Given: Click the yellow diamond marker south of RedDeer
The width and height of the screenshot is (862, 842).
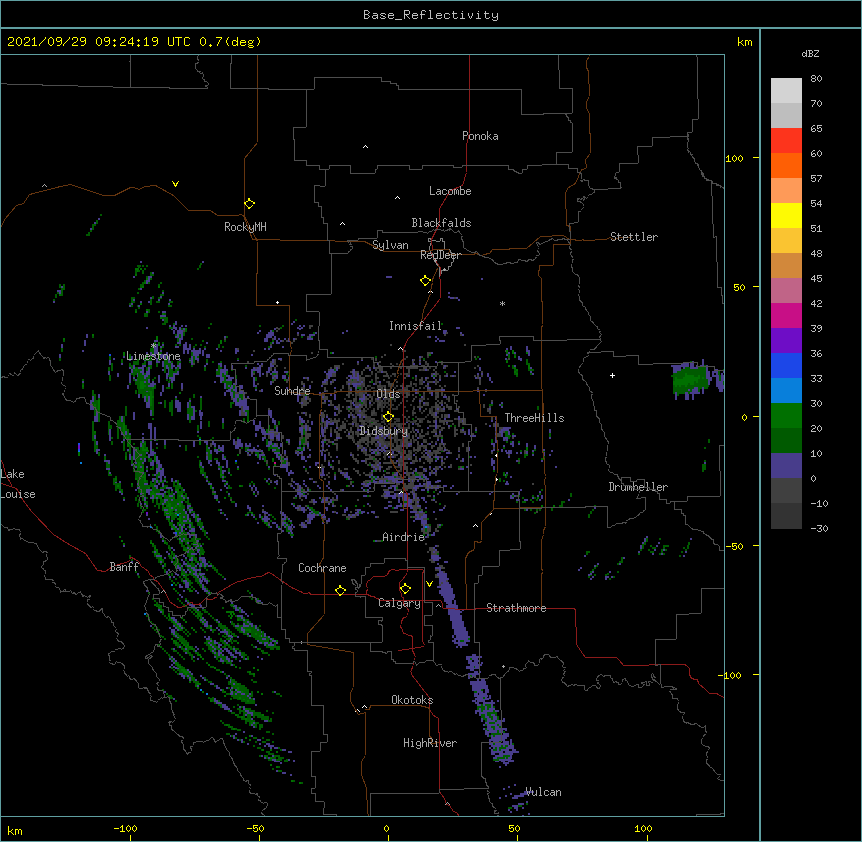Looking at the screenshot, I should (425, 281).
